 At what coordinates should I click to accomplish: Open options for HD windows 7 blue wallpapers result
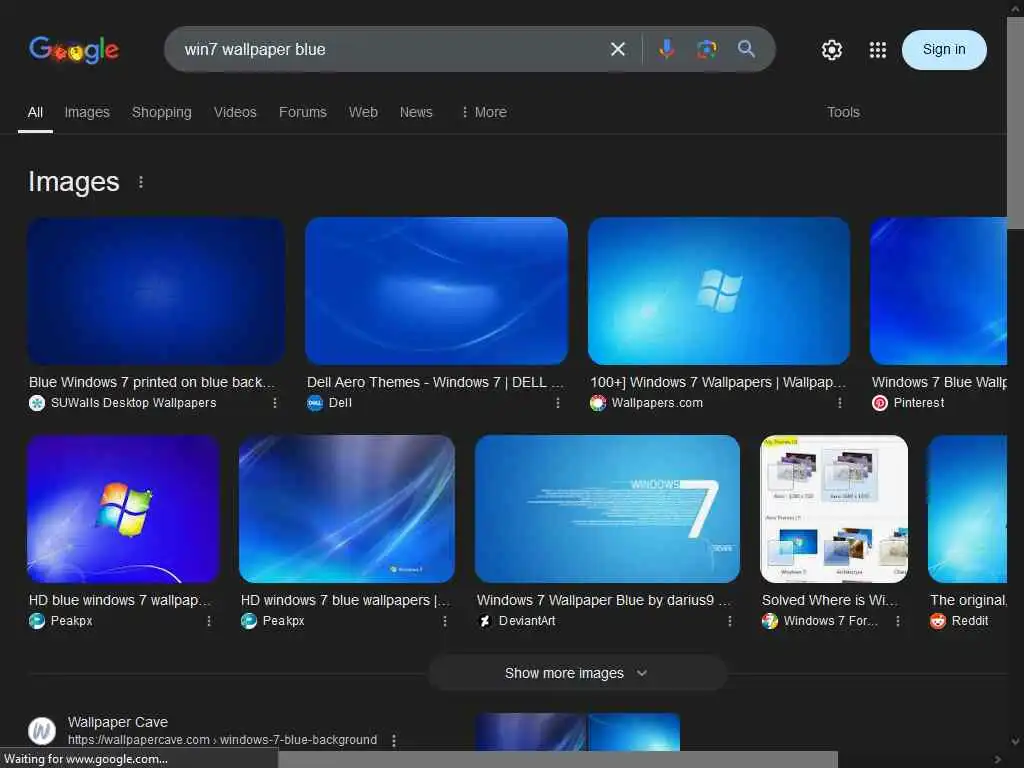coord(445,621)
